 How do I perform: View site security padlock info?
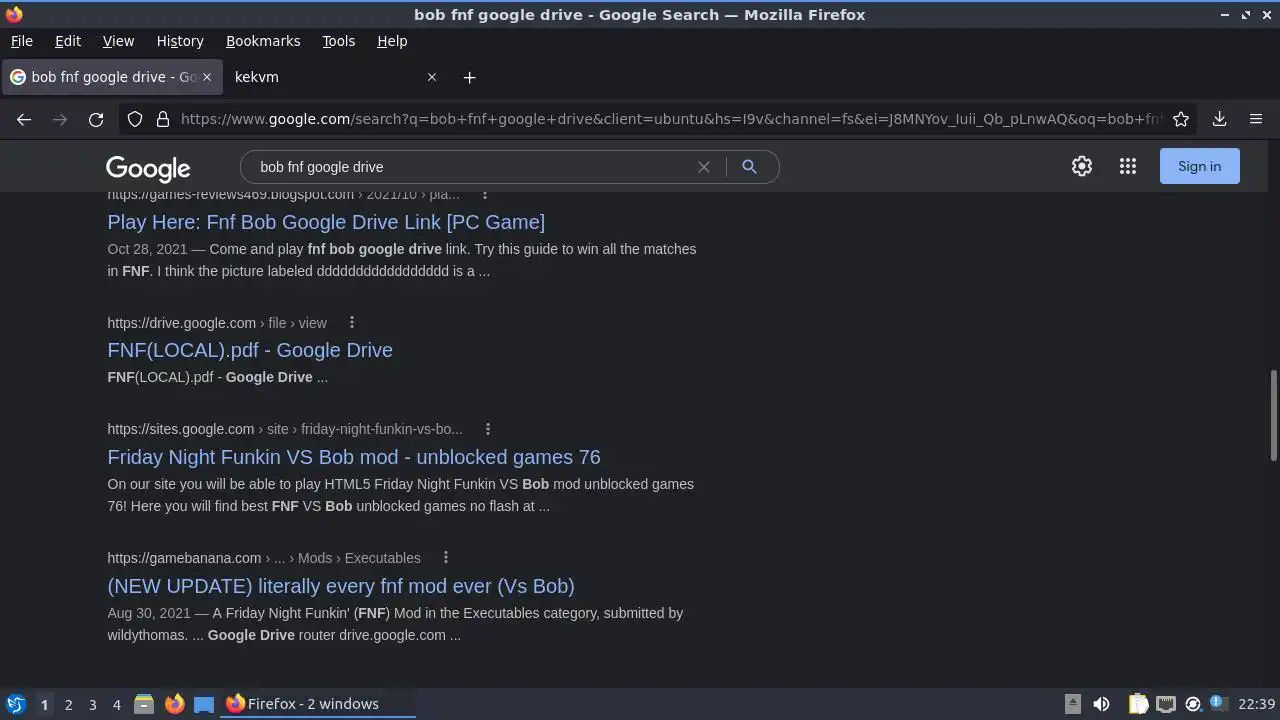[163, 119]
